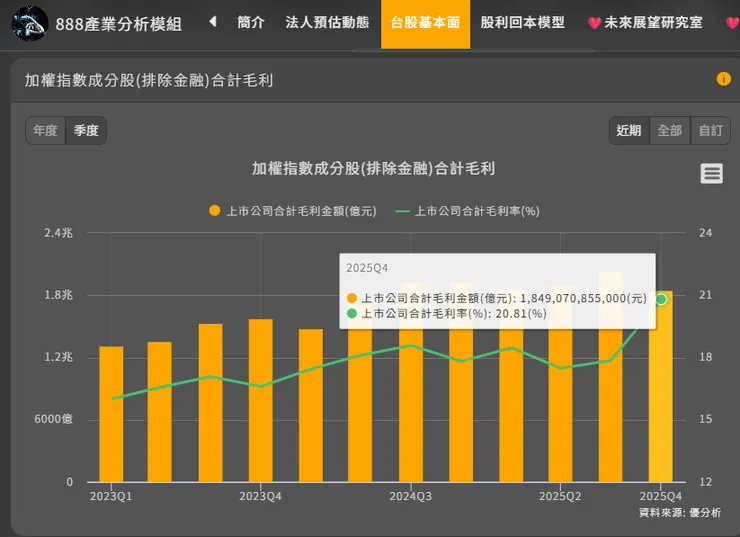
Task: Click the heart icon before 未來展望研究室
Action: (x=594, y=23)
